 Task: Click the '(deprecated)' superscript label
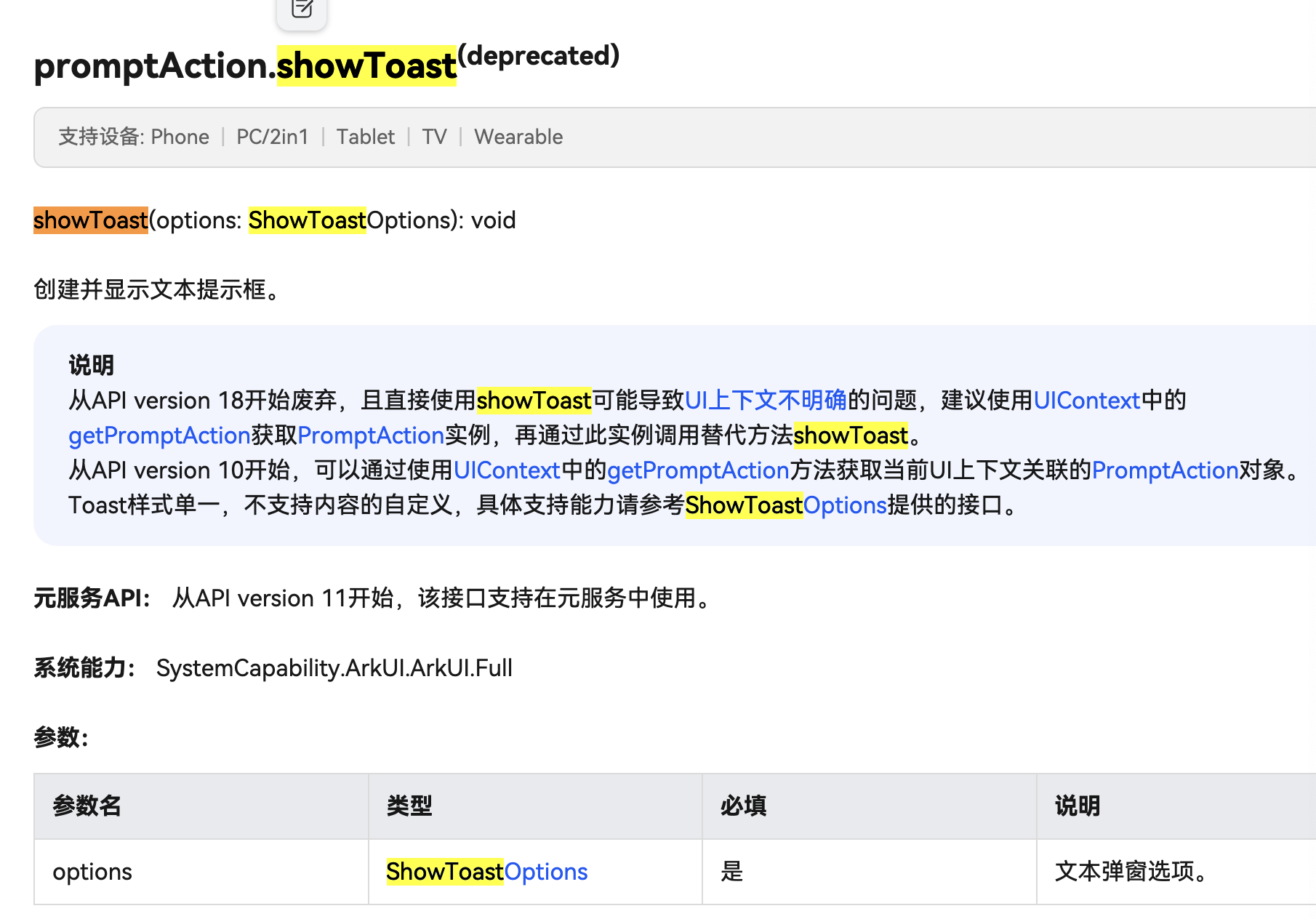tap(538, 55)
